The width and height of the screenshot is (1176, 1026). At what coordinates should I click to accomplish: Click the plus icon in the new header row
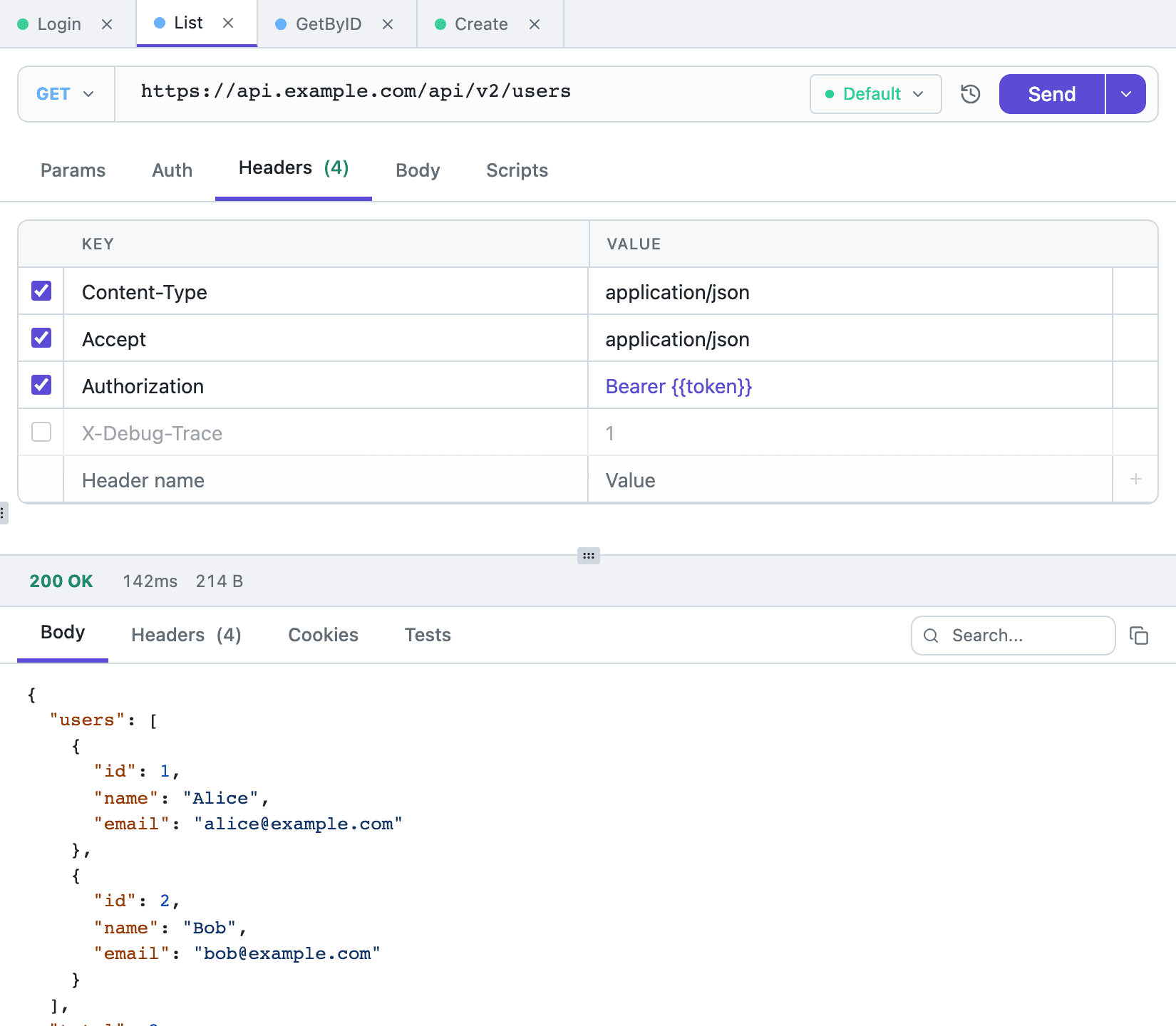coord(1136,480)
